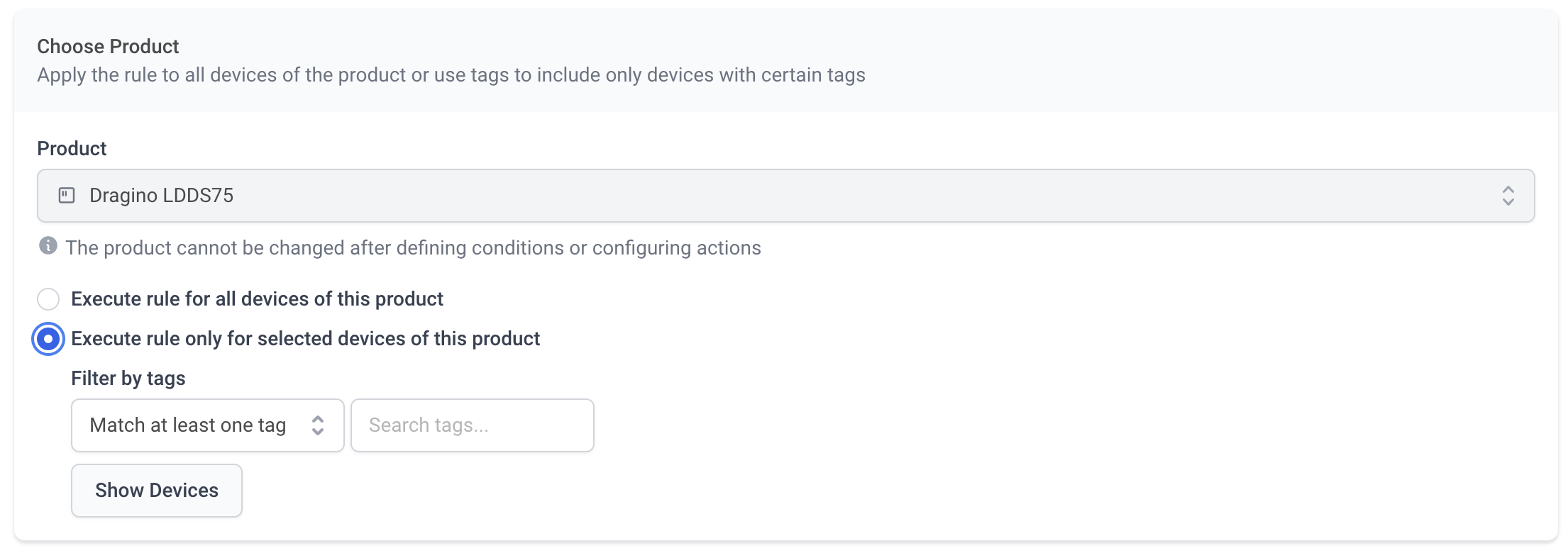This screenshot has width=1568, height=553.
Task: Click the Product field label
Action: click(72, 149)
